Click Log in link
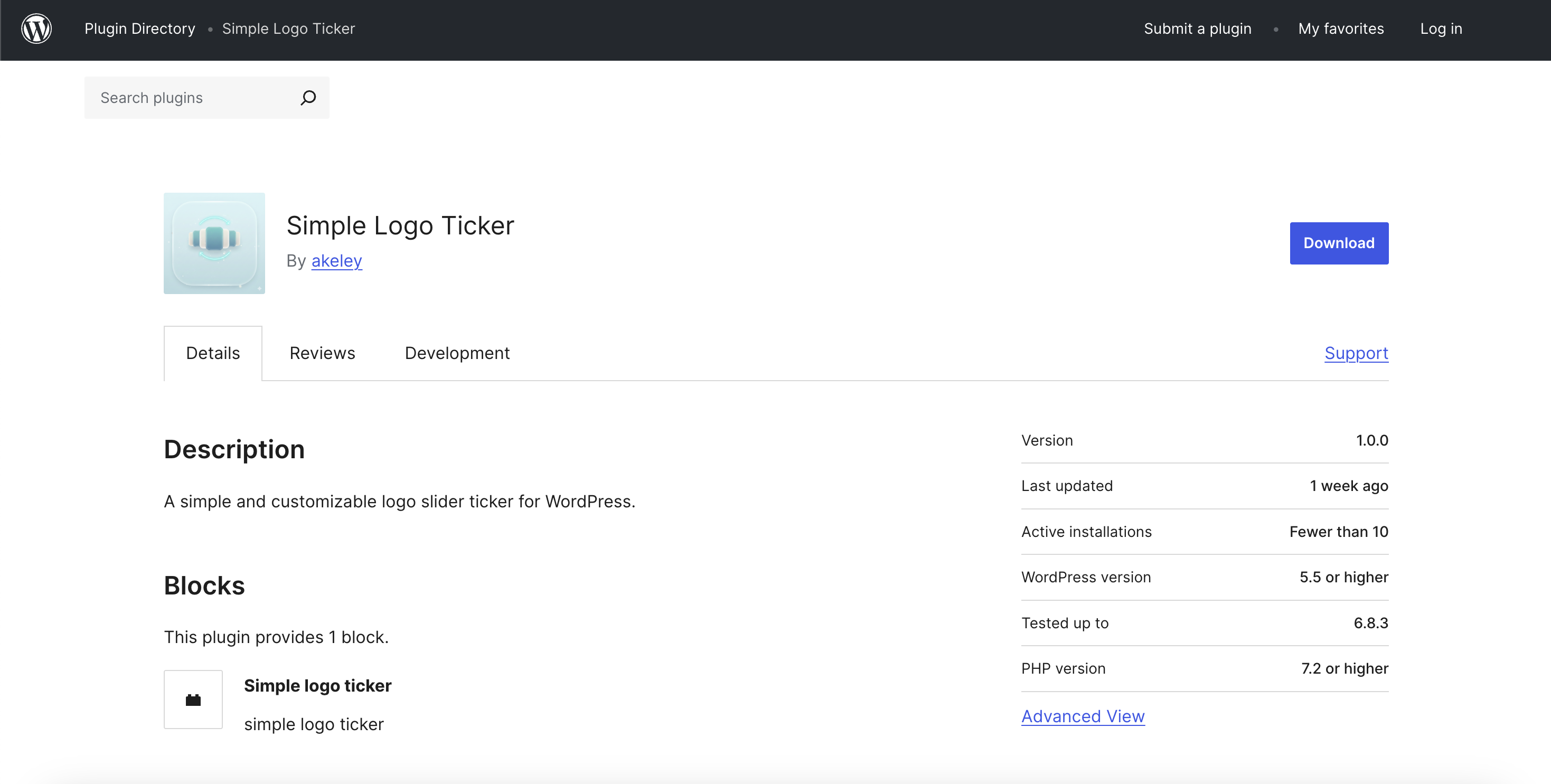The width and height of the screenshot is (1551, 784). tap(1441, 29)
